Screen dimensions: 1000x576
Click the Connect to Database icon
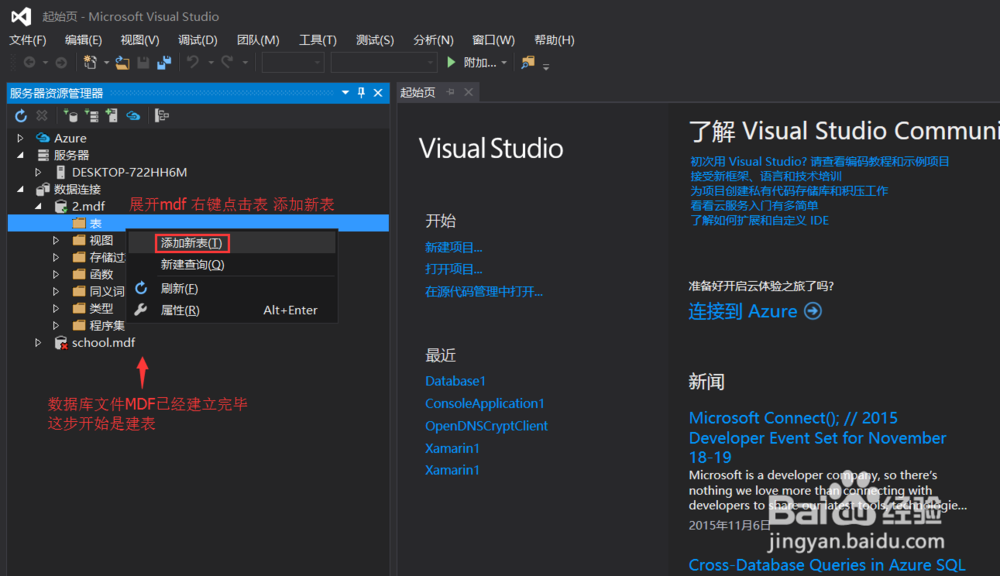[70, 115]
